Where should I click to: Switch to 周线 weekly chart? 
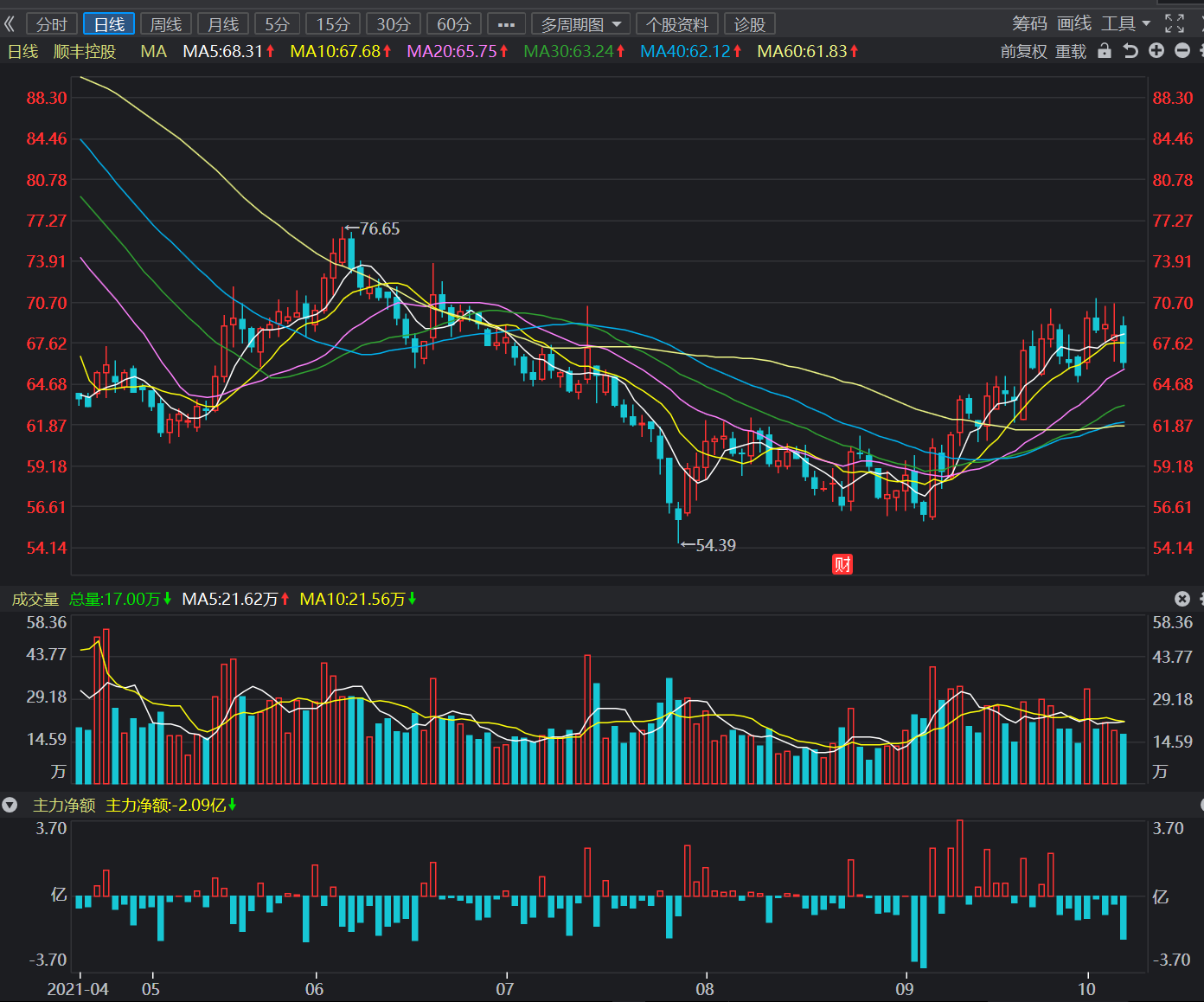coord(166,24)
